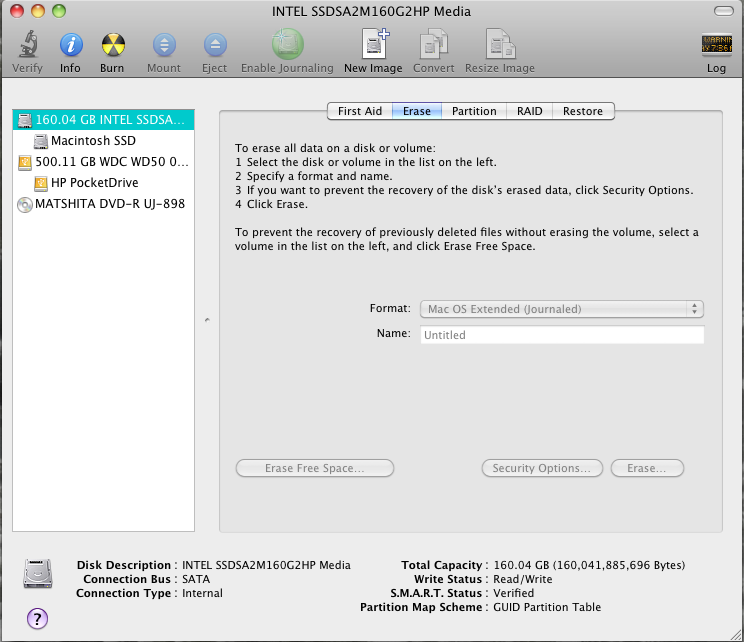Click the WDC WD50 external drive icon

click(x=25, y=163)
